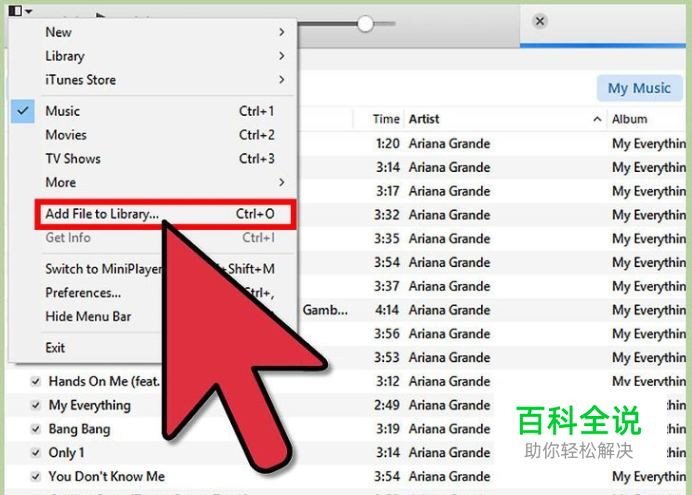The width and height of the screenshot is (692, 495).
Task: Uncheck You Don't Know Me checkbox
Action: coord(36,476)
